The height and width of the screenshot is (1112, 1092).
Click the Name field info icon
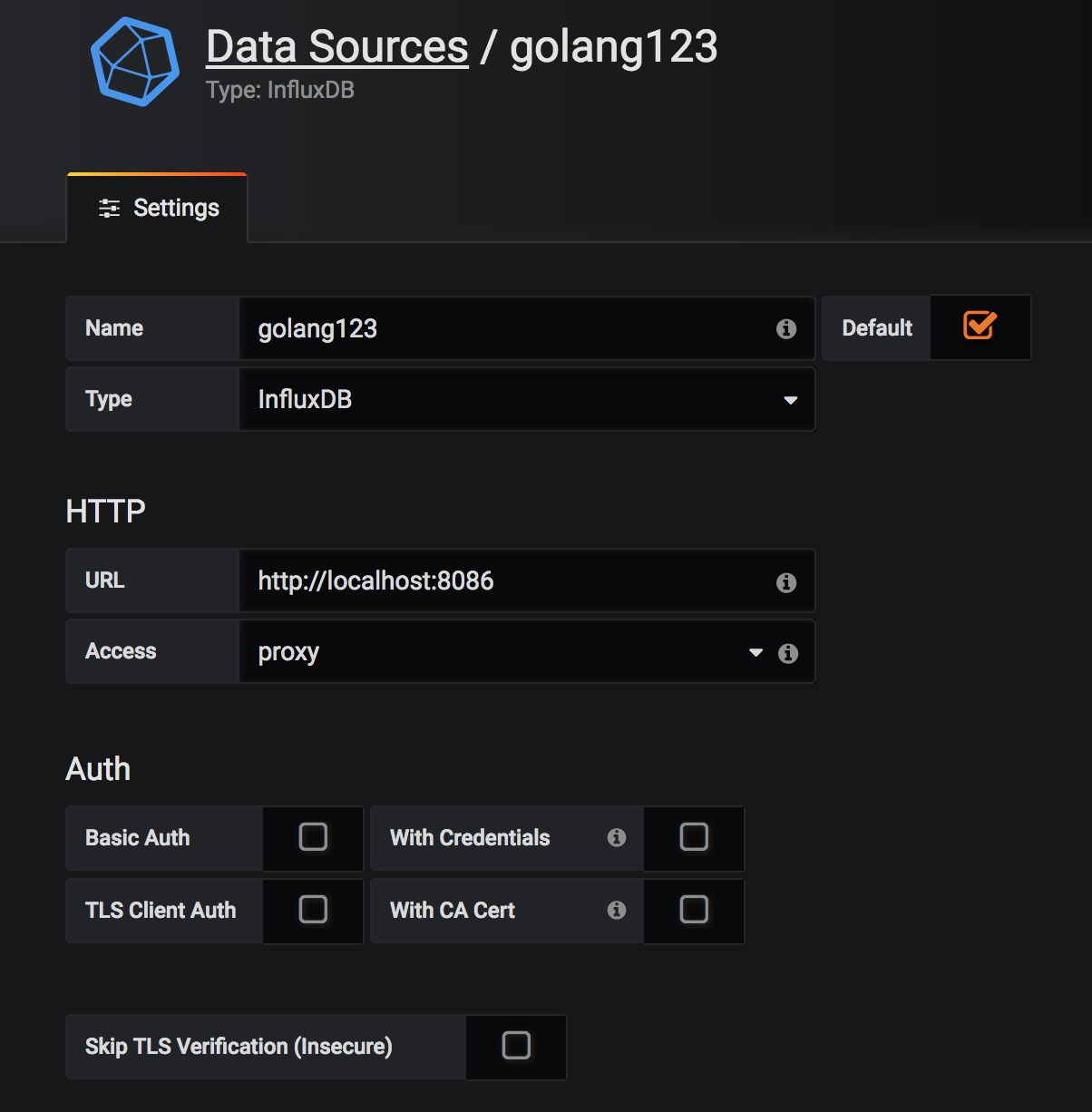click(x=786, y=329)
